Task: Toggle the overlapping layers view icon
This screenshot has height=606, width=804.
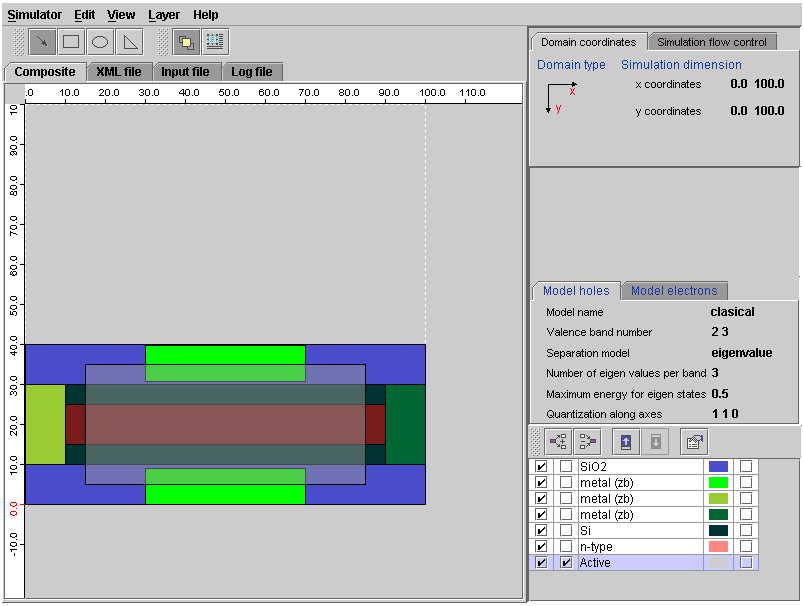Action: [185, 42]
